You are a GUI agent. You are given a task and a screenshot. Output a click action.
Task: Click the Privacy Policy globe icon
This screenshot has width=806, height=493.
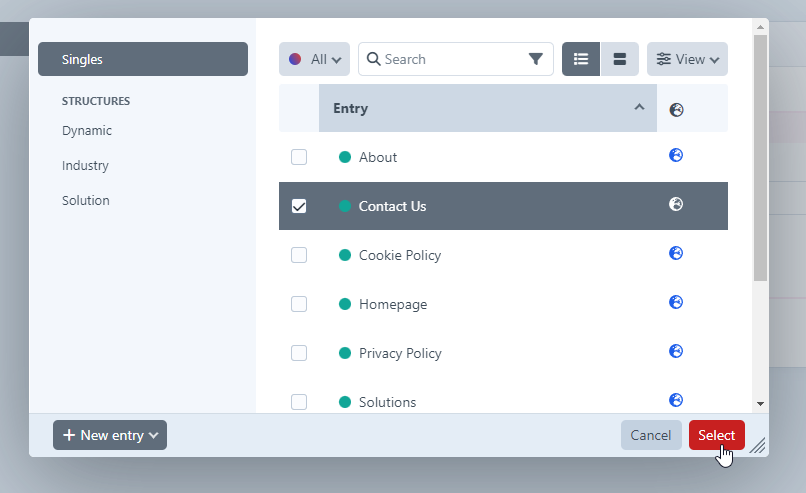676,351
